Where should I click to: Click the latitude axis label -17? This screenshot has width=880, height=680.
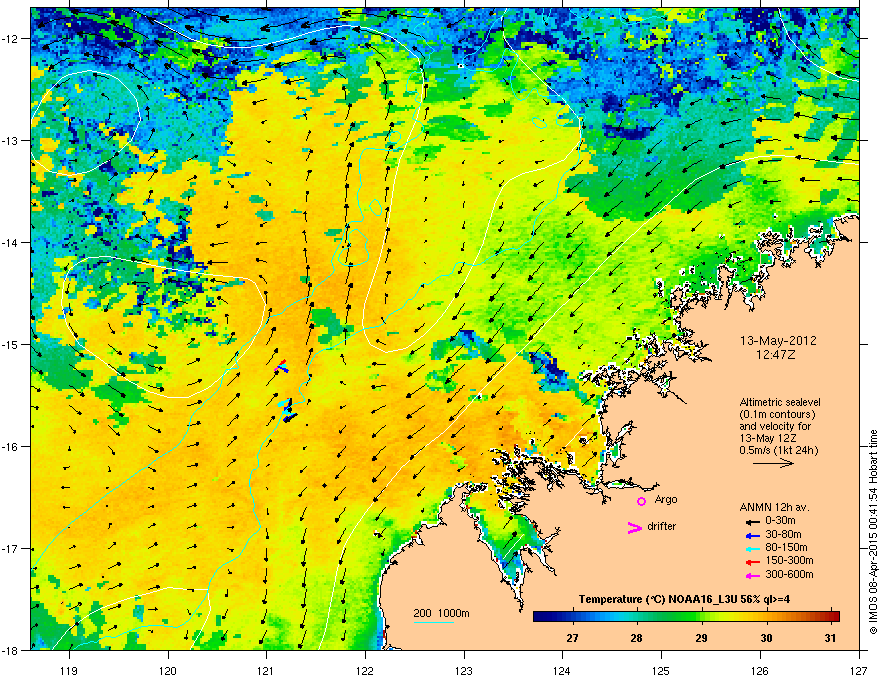(x=10, y=548)
